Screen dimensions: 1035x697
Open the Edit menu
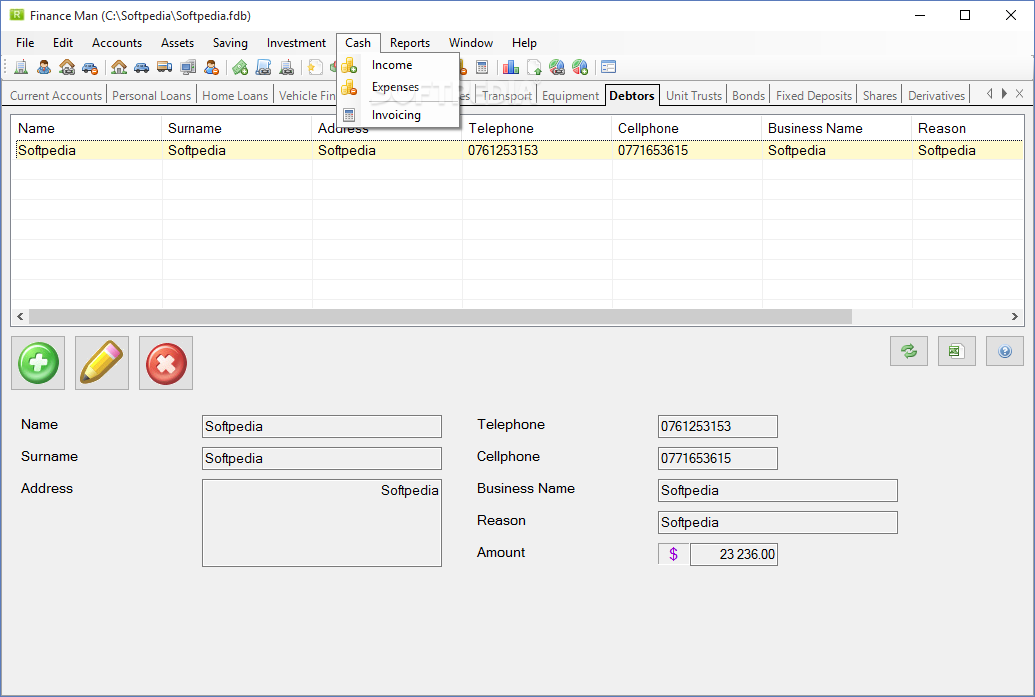(63, 43)
